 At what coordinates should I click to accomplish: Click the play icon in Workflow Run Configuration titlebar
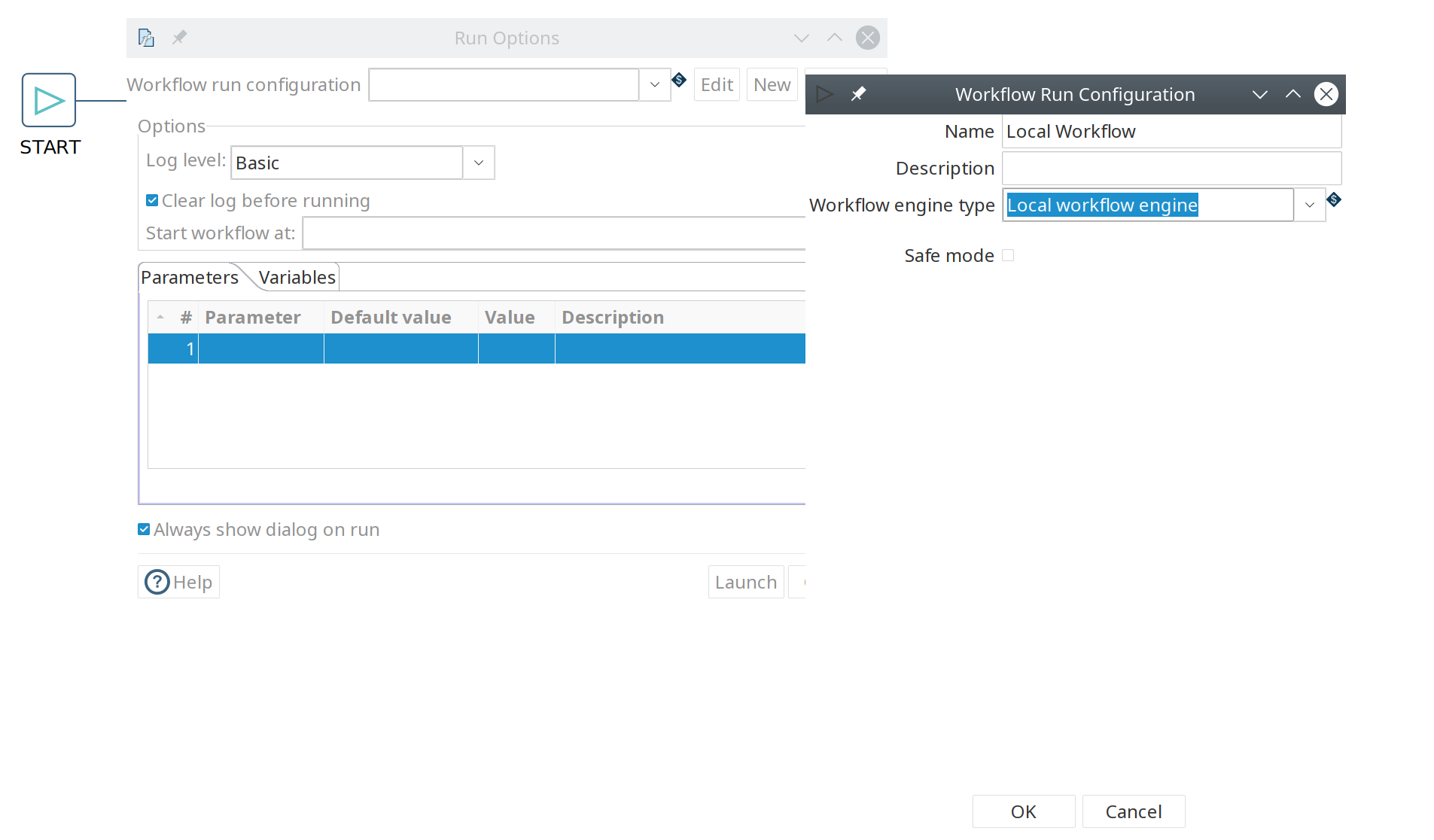point(824,94)
